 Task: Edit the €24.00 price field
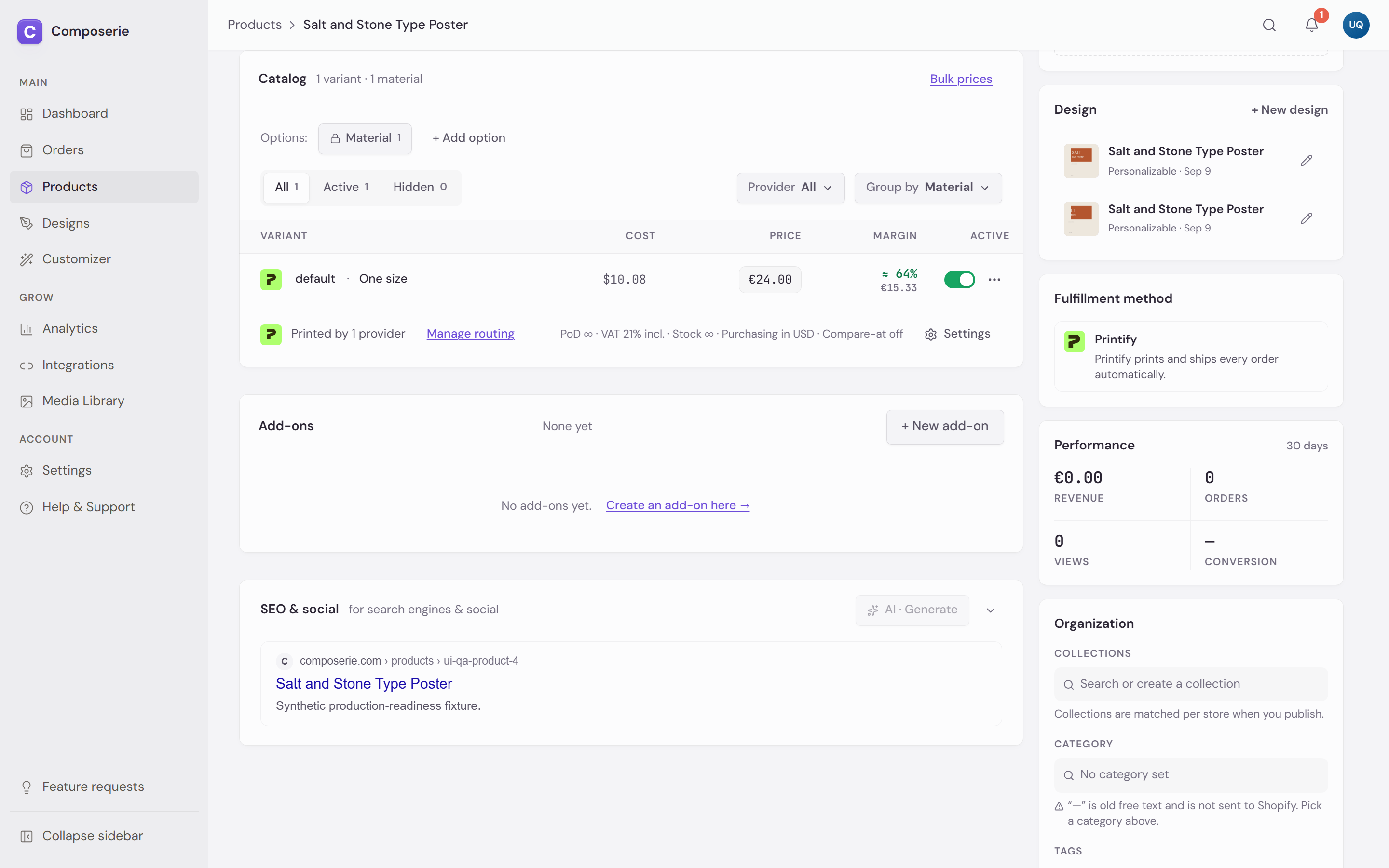(770, 280)
